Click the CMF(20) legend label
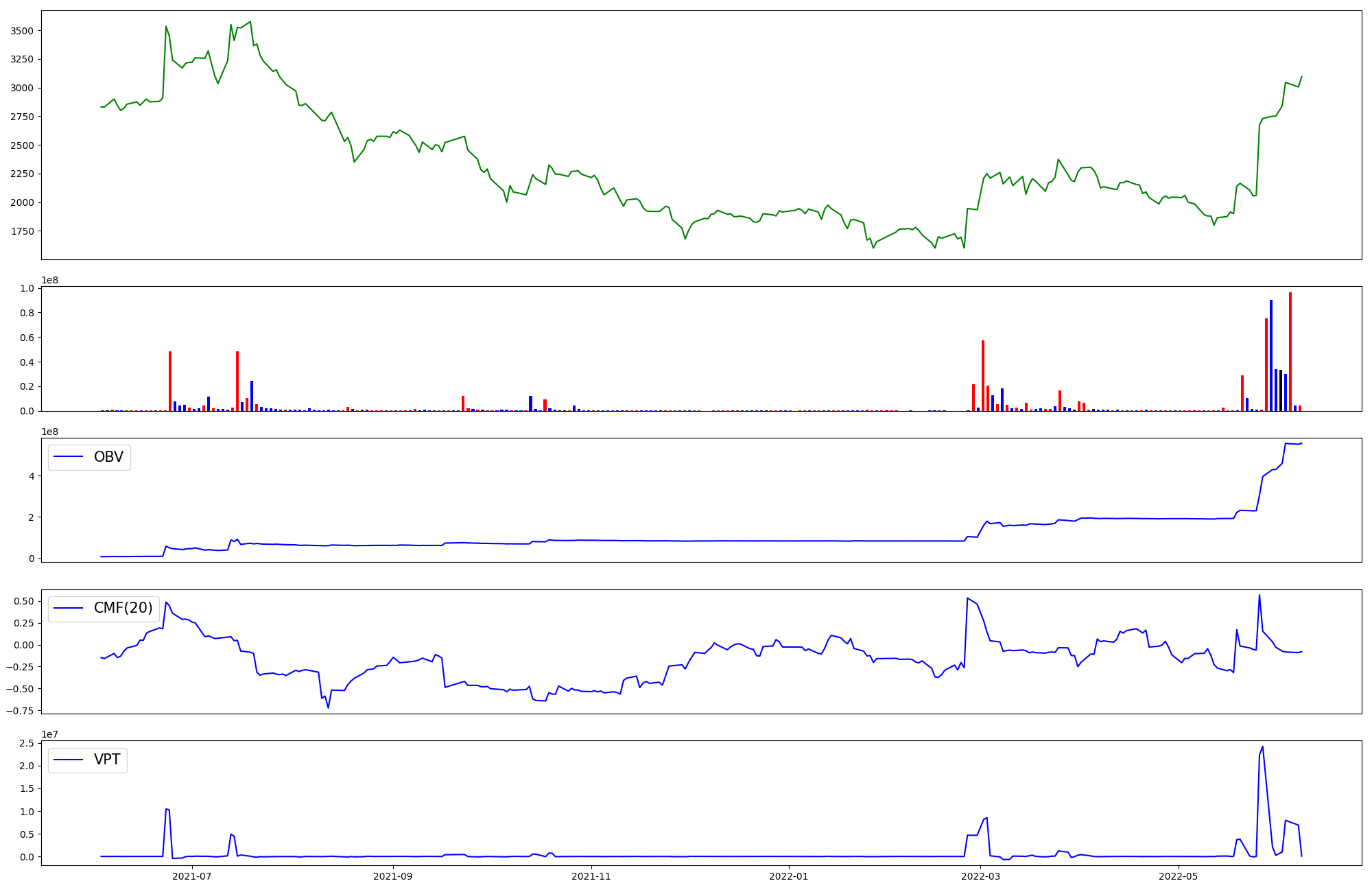This screenshot has height=892, width=1372. (123, 609)
